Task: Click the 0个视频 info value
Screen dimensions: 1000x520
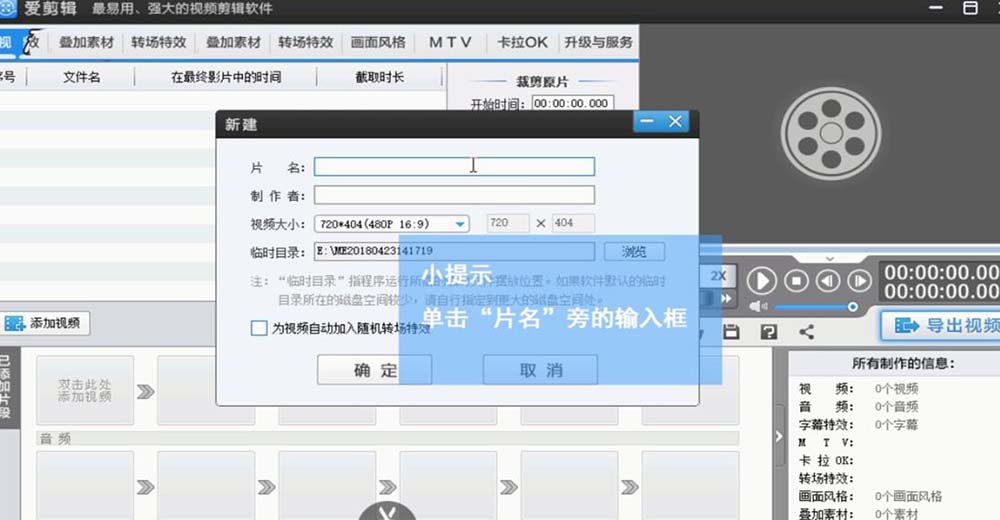Action: pyautogui.click(x=896, y=389)
